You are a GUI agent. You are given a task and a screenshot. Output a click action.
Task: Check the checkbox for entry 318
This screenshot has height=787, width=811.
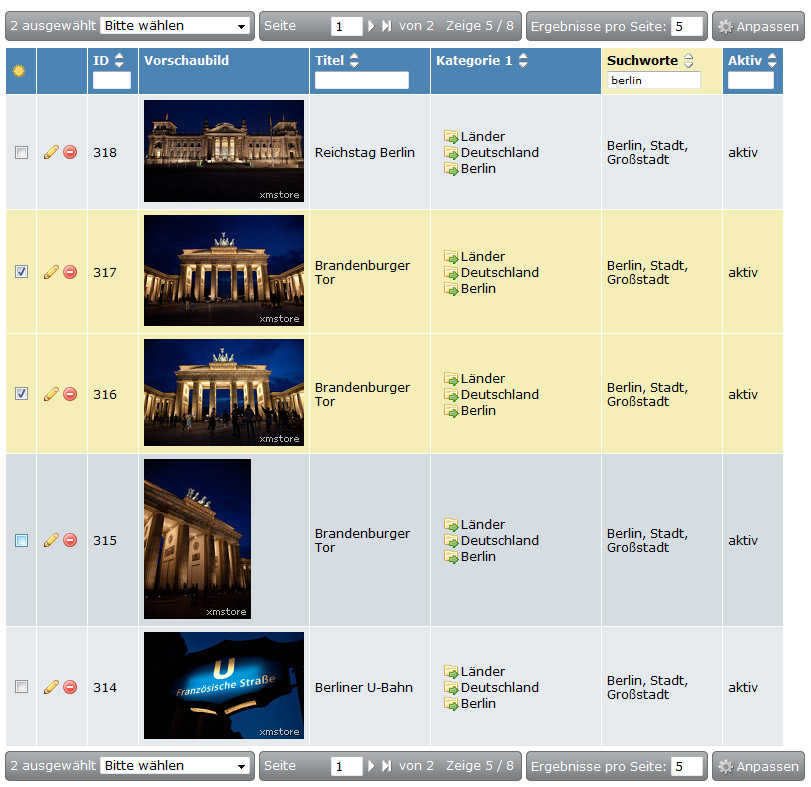click(21, 152)
